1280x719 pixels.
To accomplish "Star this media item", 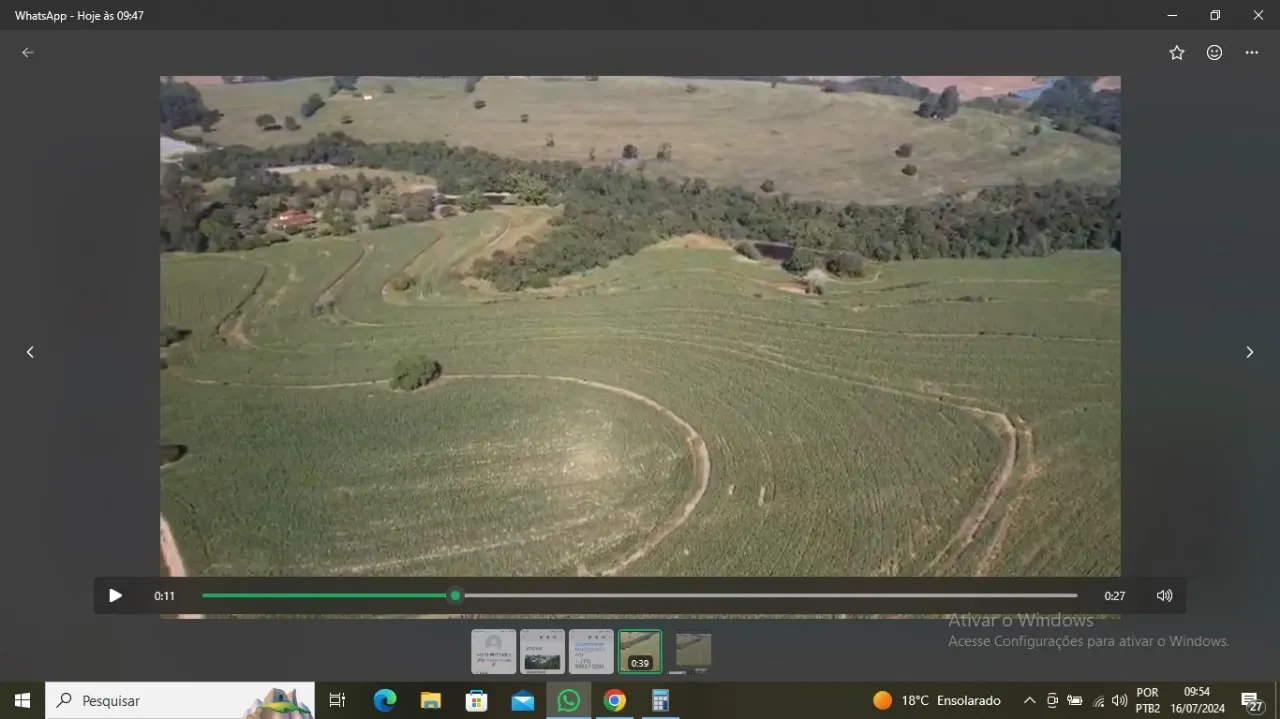I will (x=1177, y=53).
